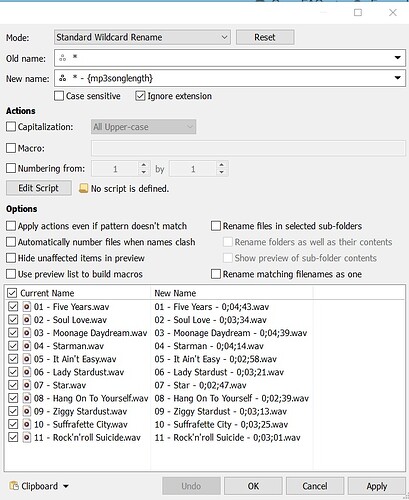This screenshot has width=409, height=500.
Task: Select new name '06 - Lady Stardust - 0;03;21.wav'
Action: pos(219,372)
